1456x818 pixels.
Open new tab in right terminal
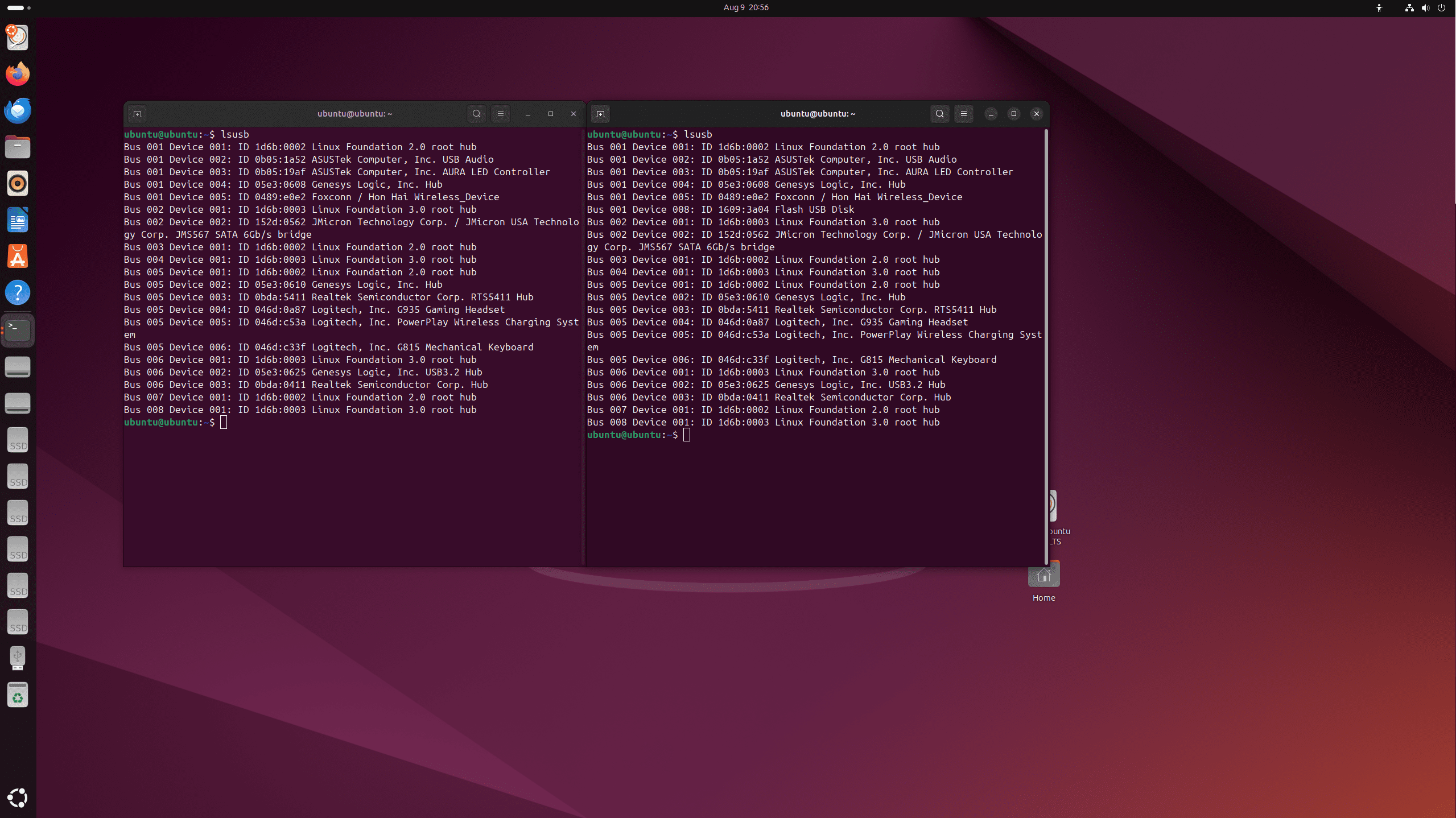600,114
